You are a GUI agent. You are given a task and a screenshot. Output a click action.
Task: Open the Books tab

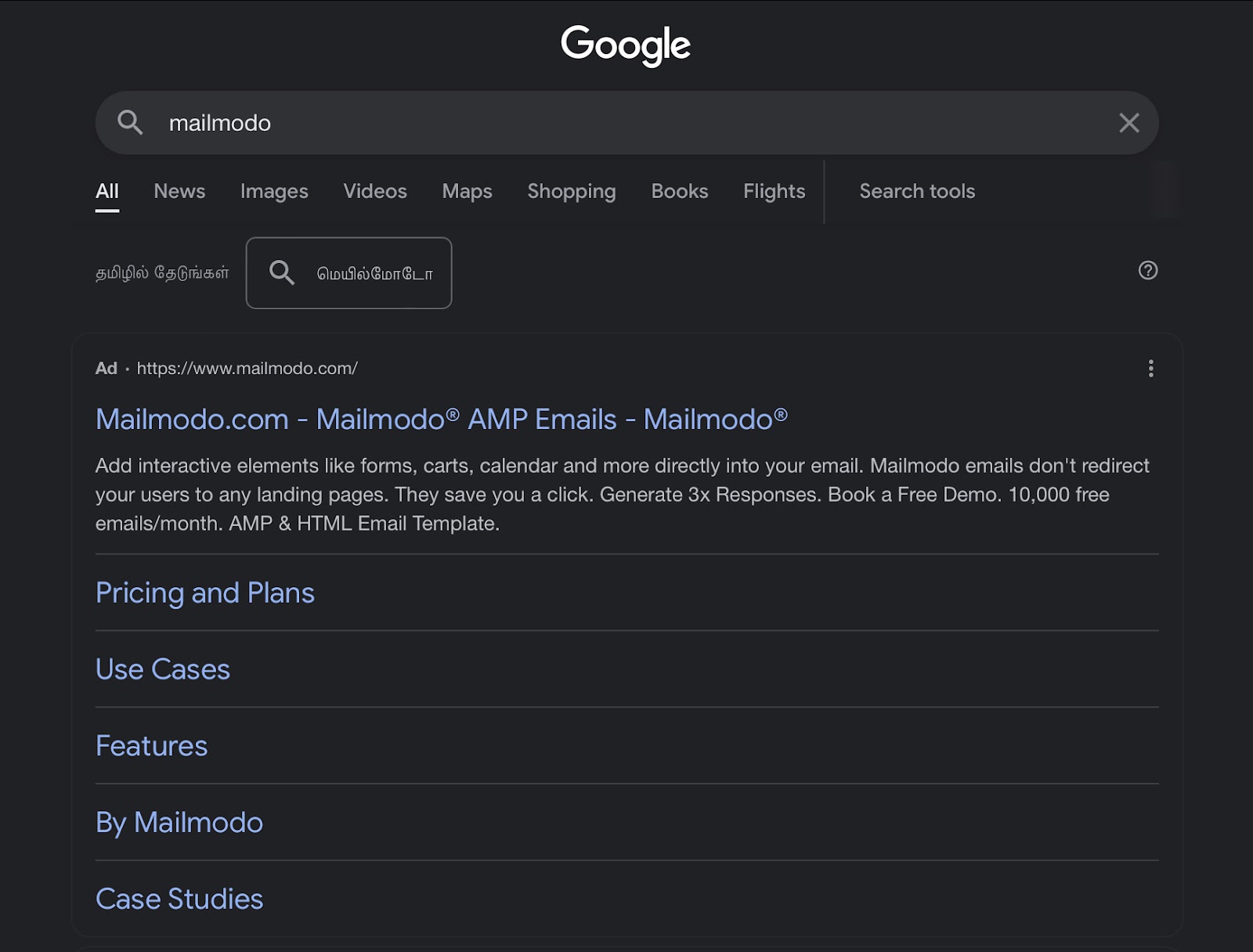click(680, 191)
